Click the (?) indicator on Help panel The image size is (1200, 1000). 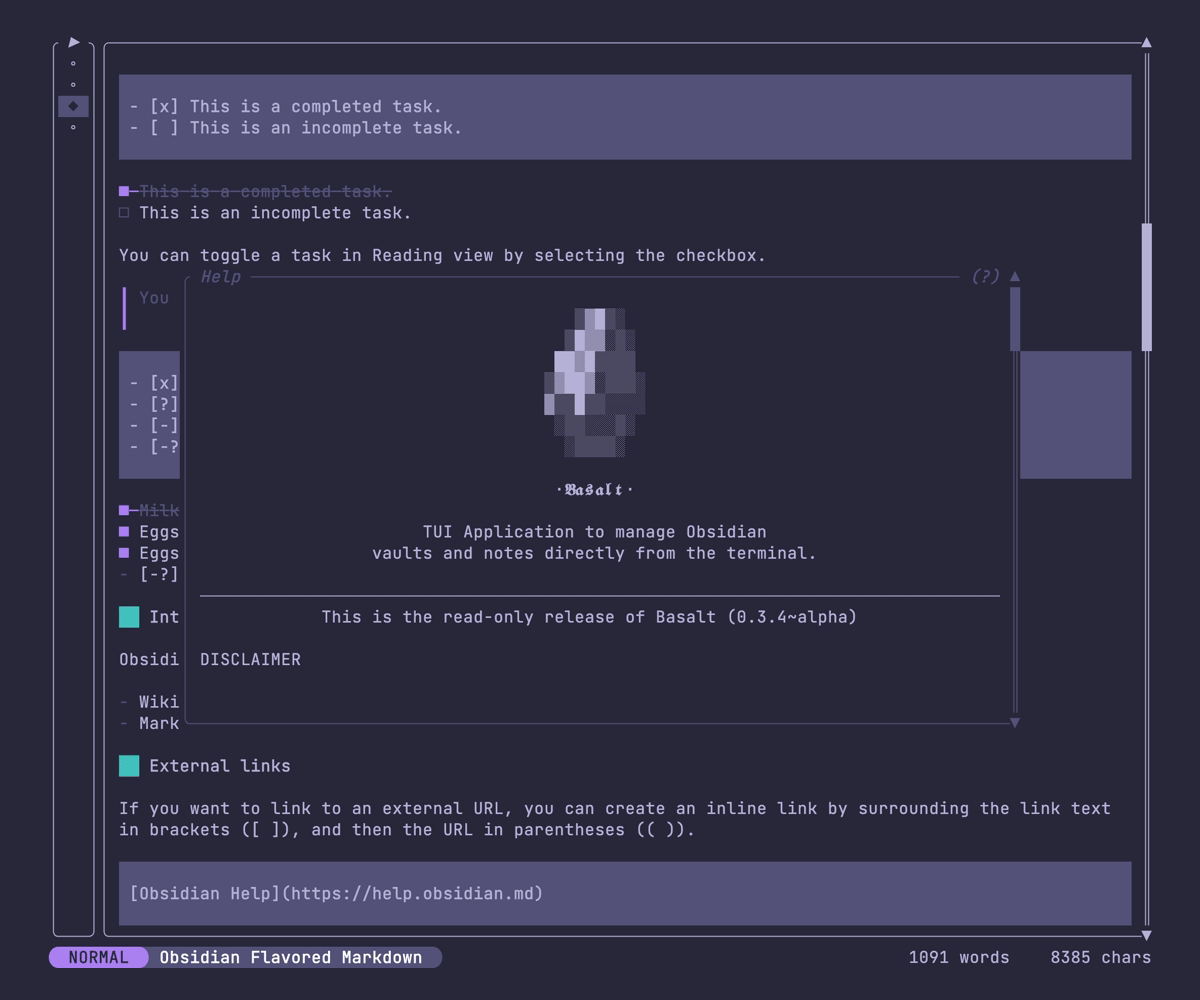[x=985, y=277]
